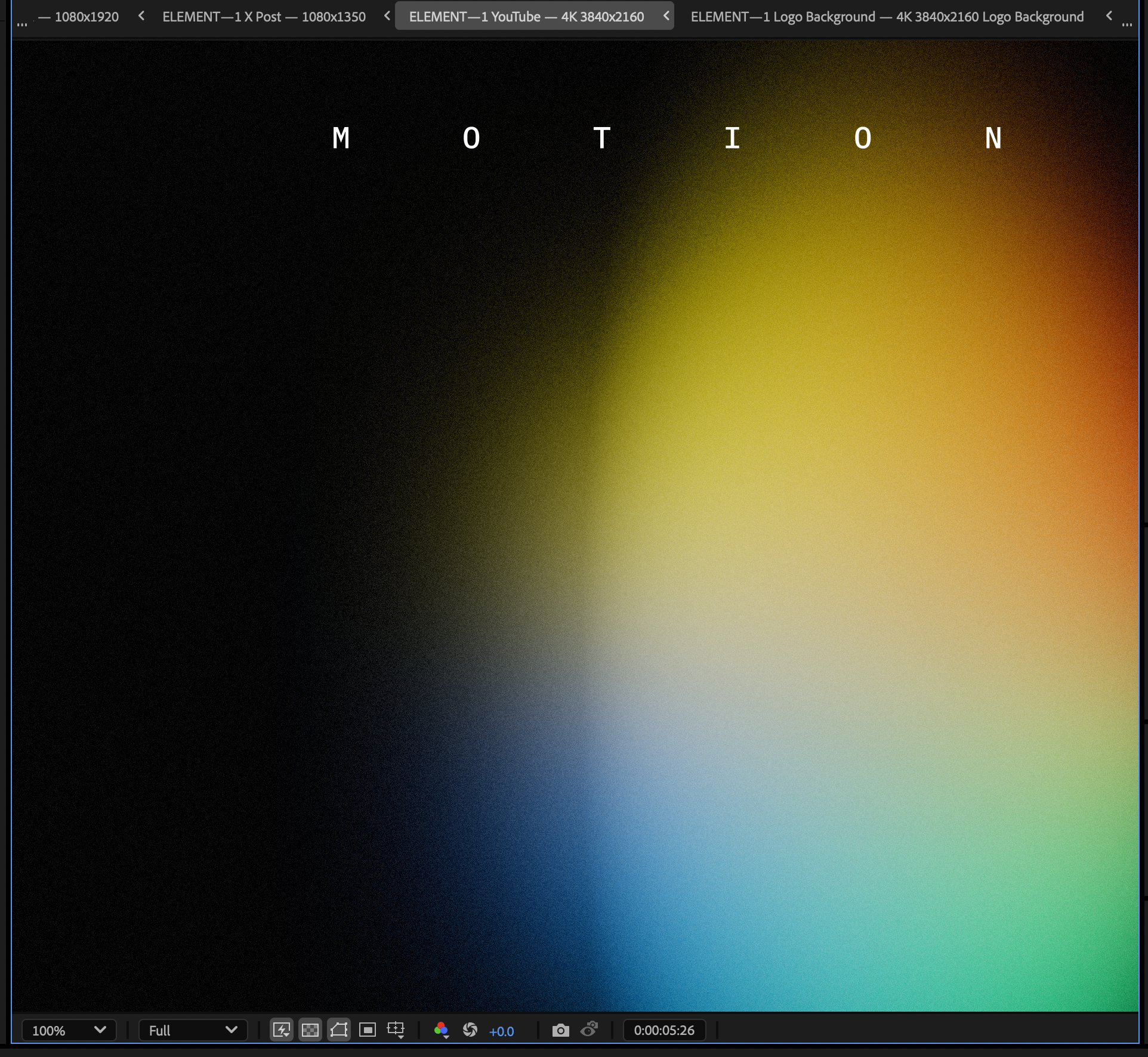
Task: Open the Channel and Color Management settings
Action: pos(442,1029)
